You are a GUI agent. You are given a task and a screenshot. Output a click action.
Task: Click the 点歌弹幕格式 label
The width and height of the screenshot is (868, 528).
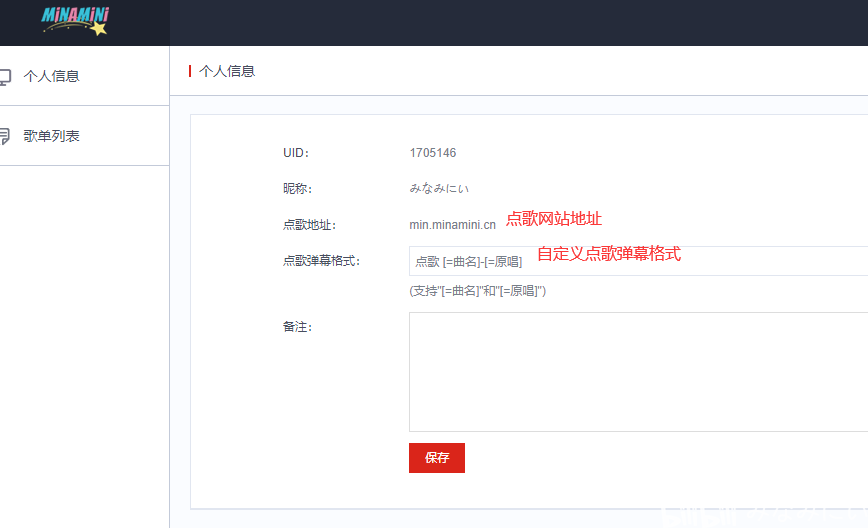point(322,261)
